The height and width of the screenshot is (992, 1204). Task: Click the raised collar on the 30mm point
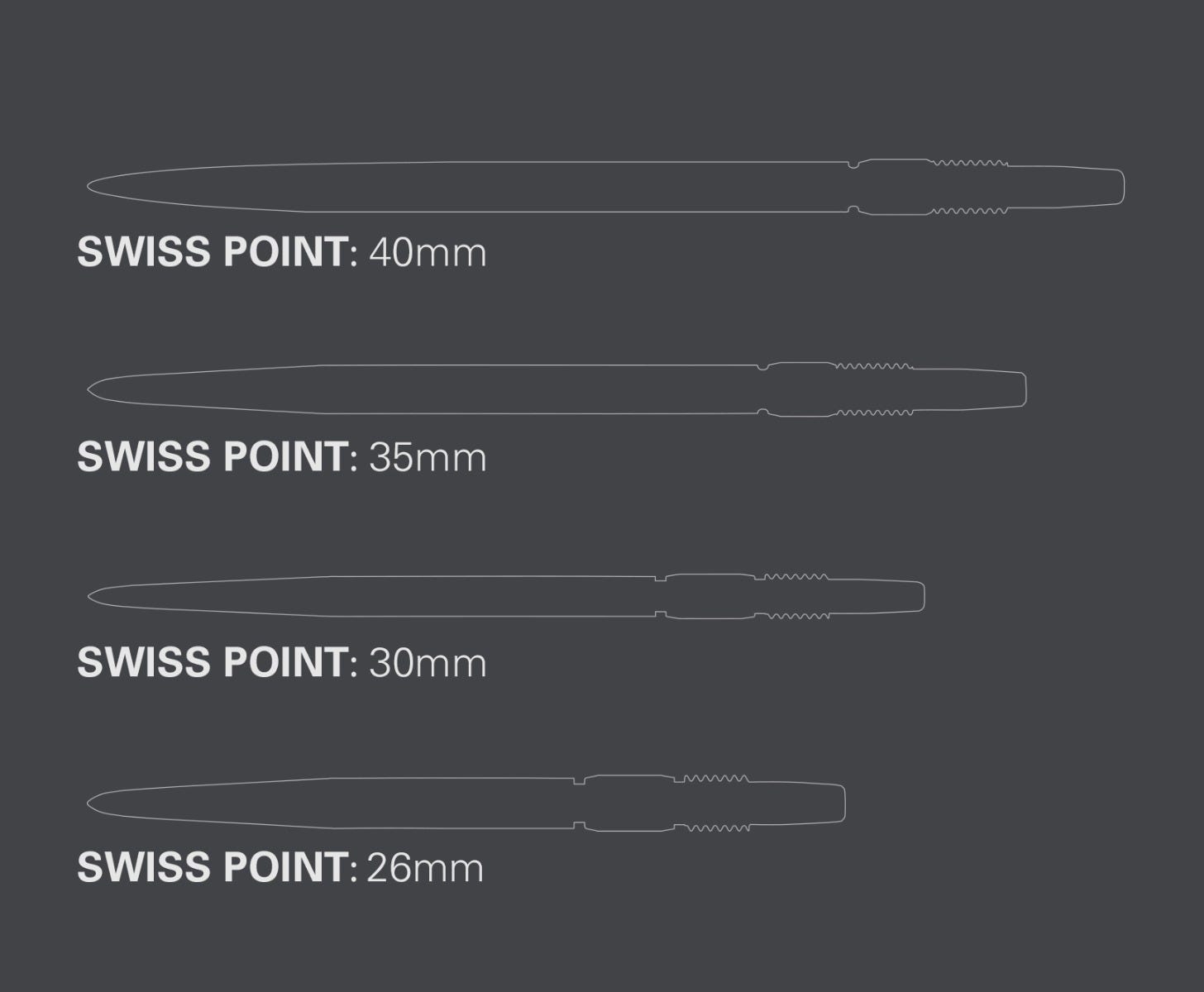[709, 596]
